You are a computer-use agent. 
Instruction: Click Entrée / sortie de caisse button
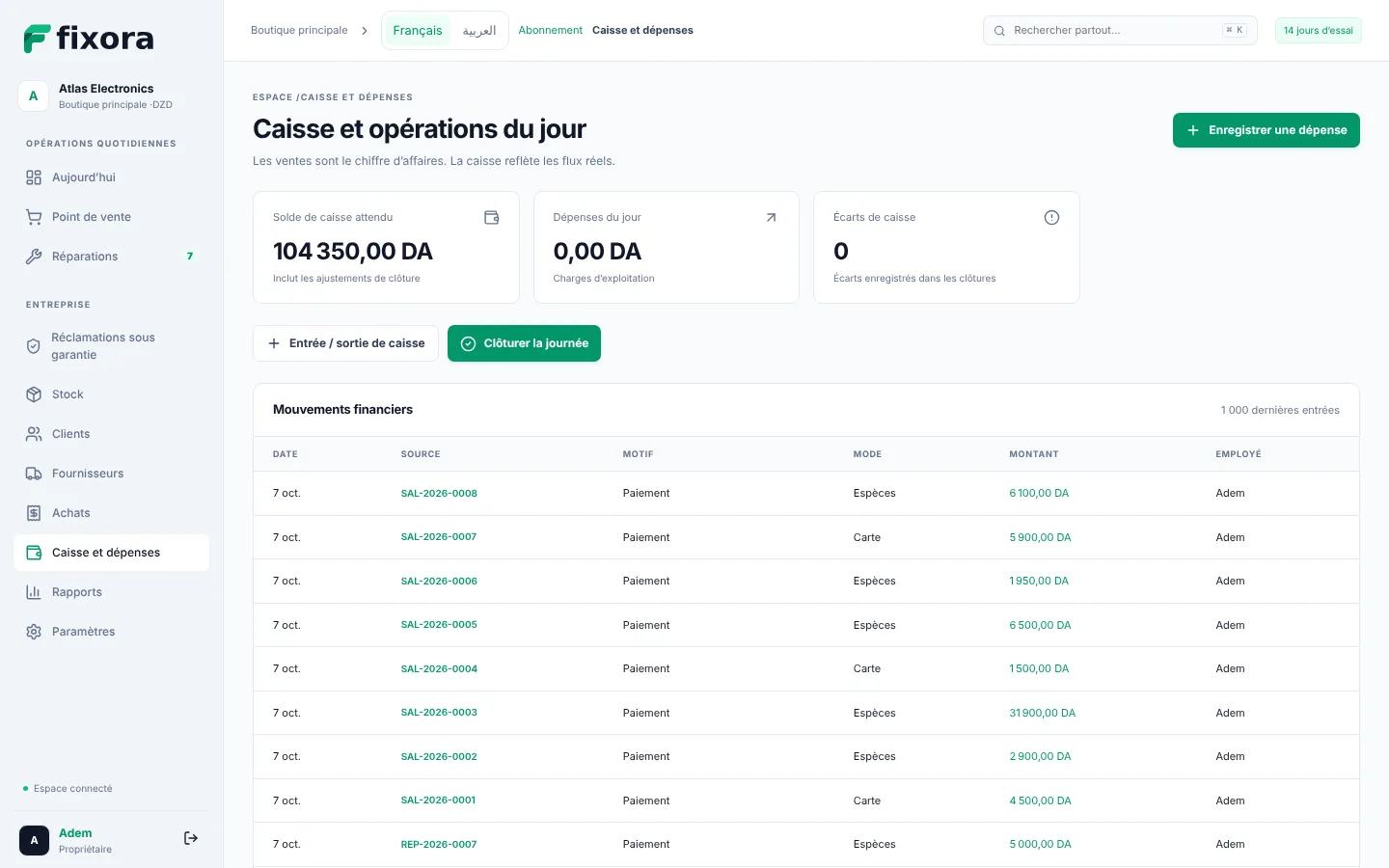point(345,343)
